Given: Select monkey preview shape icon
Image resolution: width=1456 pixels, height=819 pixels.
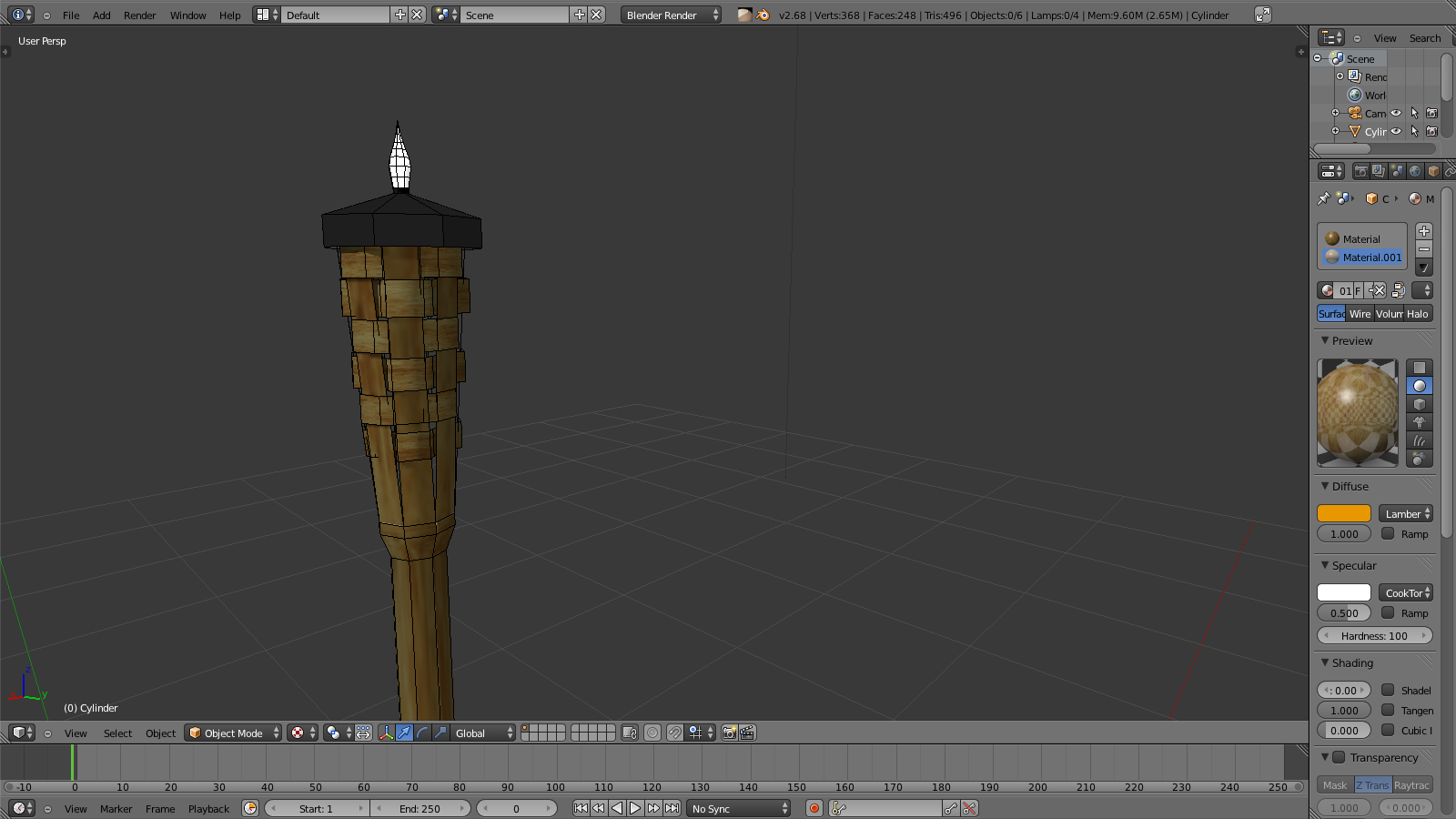Looking at the screenshot, I should coord(1420,422).
